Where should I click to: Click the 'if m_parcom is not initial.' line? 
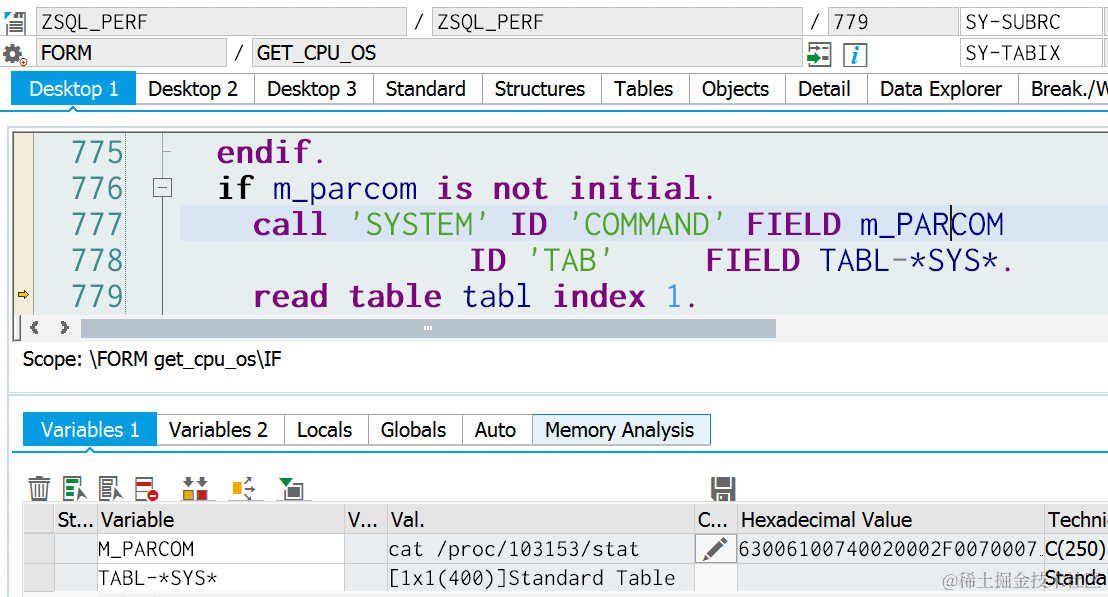point(466,189)
